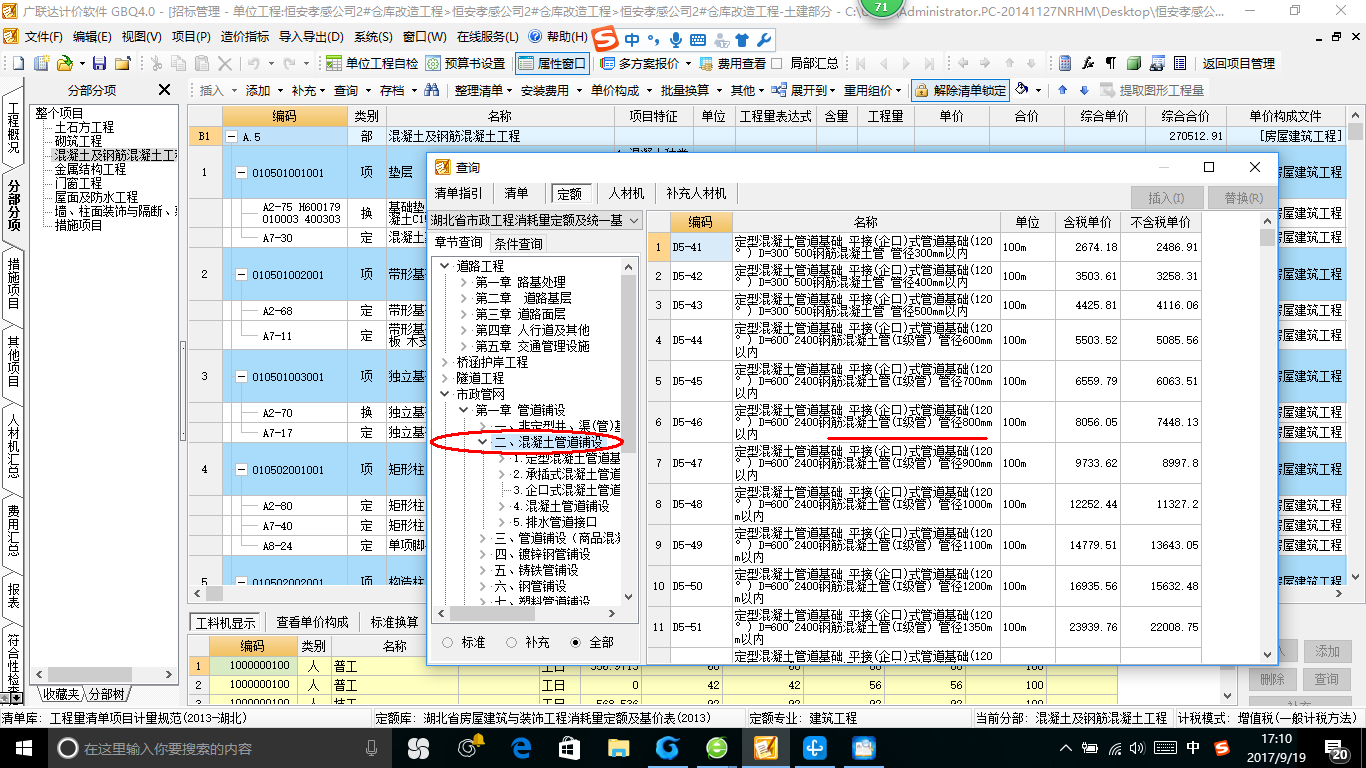The height and width of the screenshot is (768, 1366).
Task: Click the save floppy disk icon
Action: (99, 63)
